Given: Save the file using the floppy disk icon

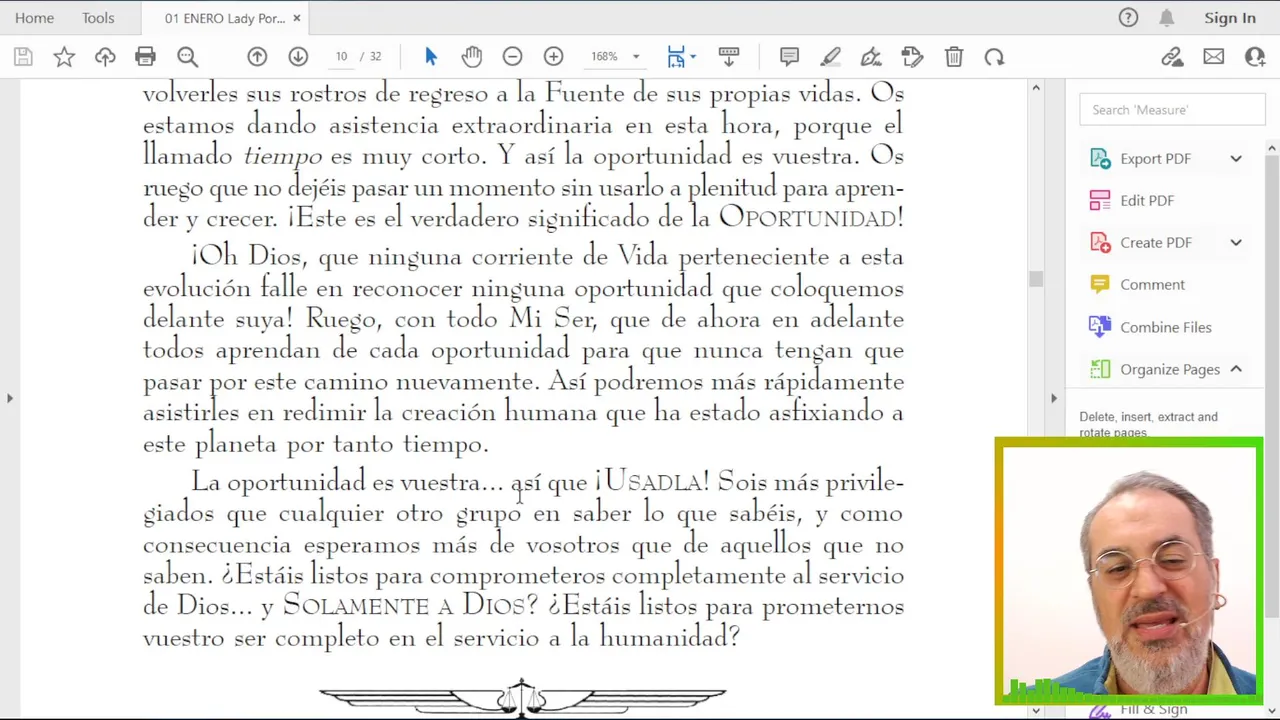Looking at the screenshot, I should (23, 57).
